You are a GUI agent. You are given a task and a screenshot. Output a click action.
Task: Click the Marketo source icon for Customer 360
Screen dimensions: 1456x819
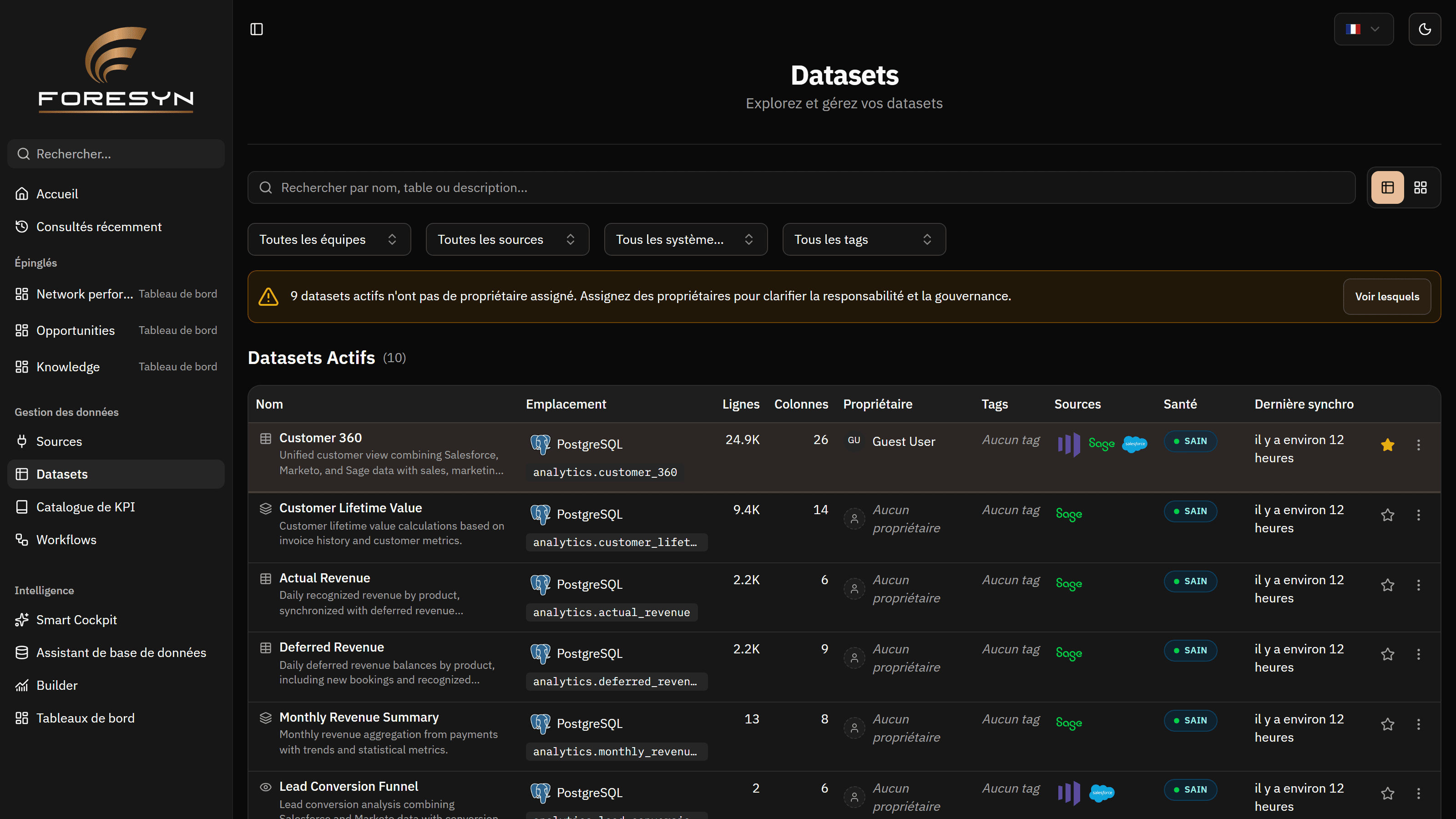(x=1069, y=444)
